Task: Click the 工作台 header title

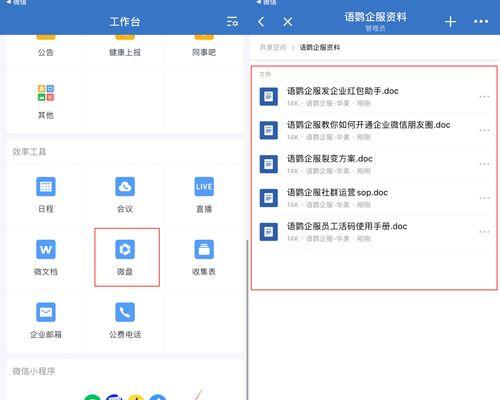Action: (x=125, y=22)
